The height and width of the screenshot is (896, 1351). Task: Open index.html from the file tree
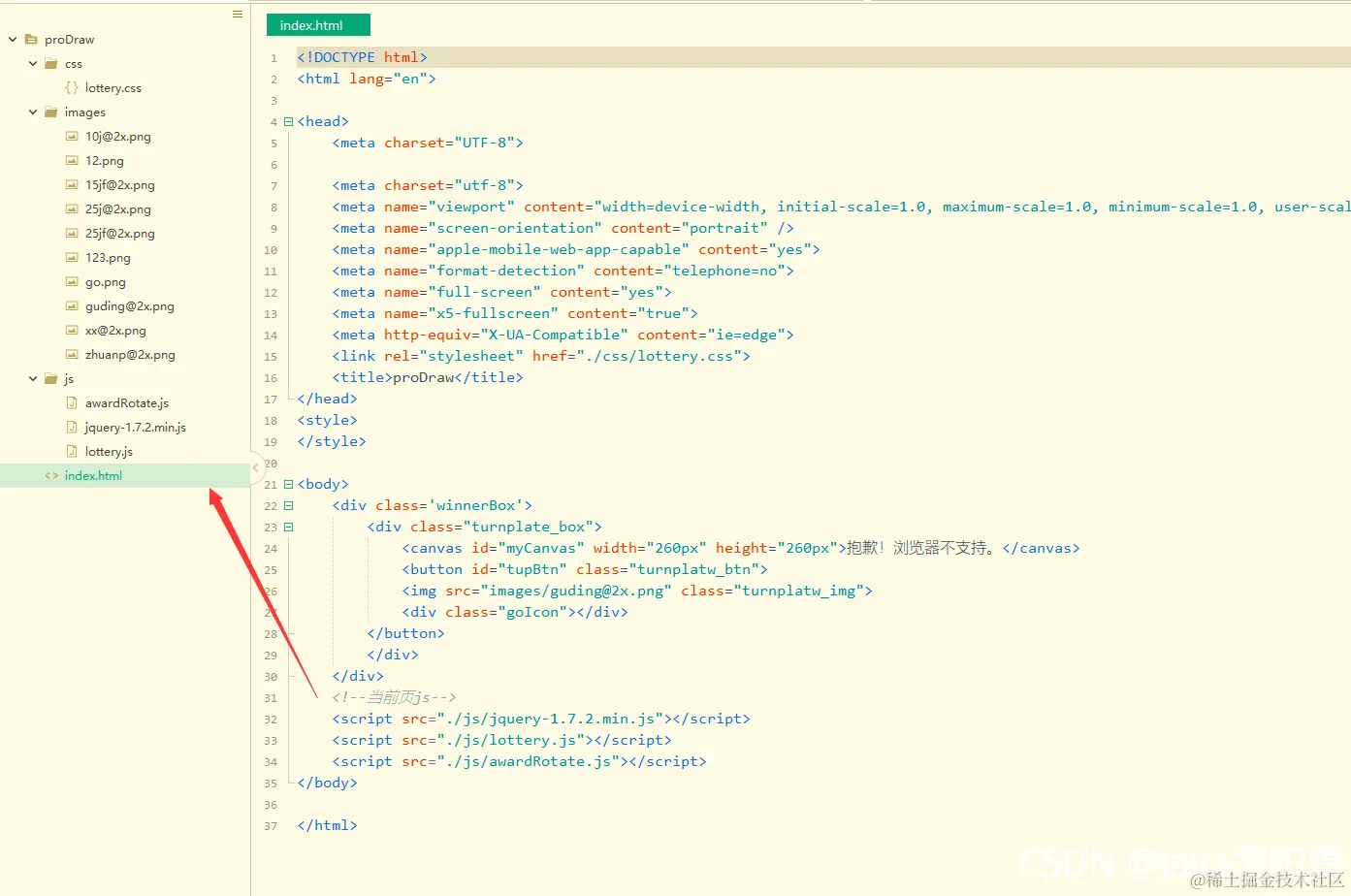[x=93, y=476]
